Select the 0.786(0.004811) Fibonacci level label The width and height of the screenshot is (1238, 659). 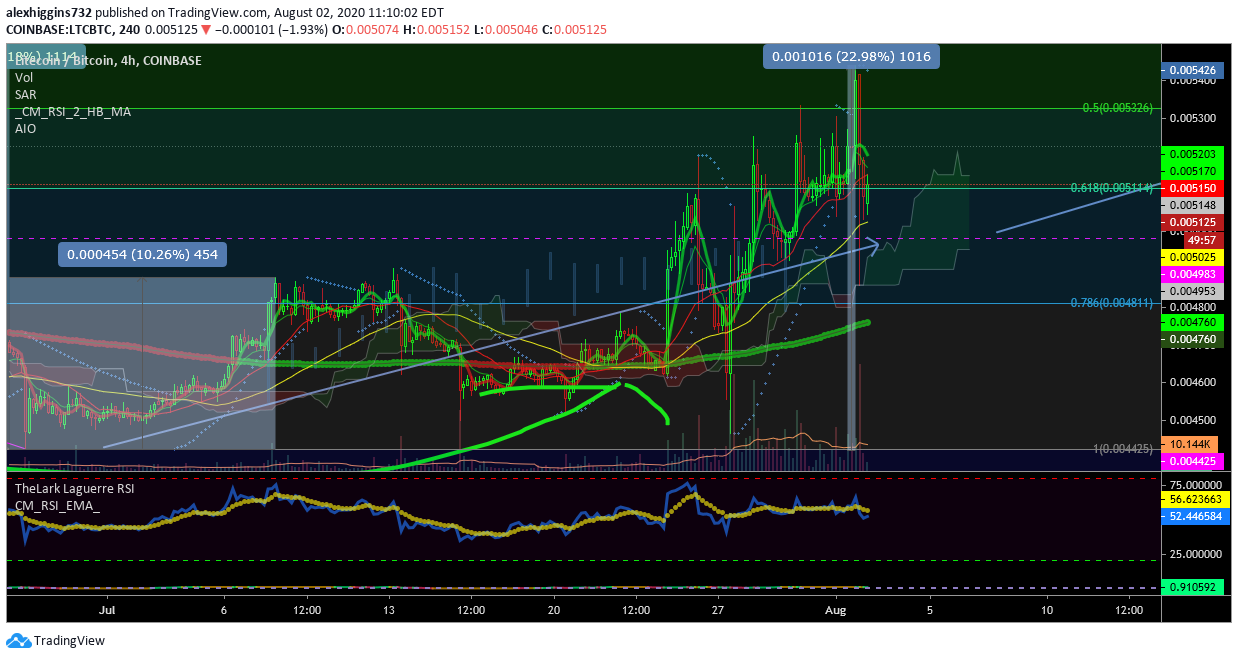point(1111,302)
